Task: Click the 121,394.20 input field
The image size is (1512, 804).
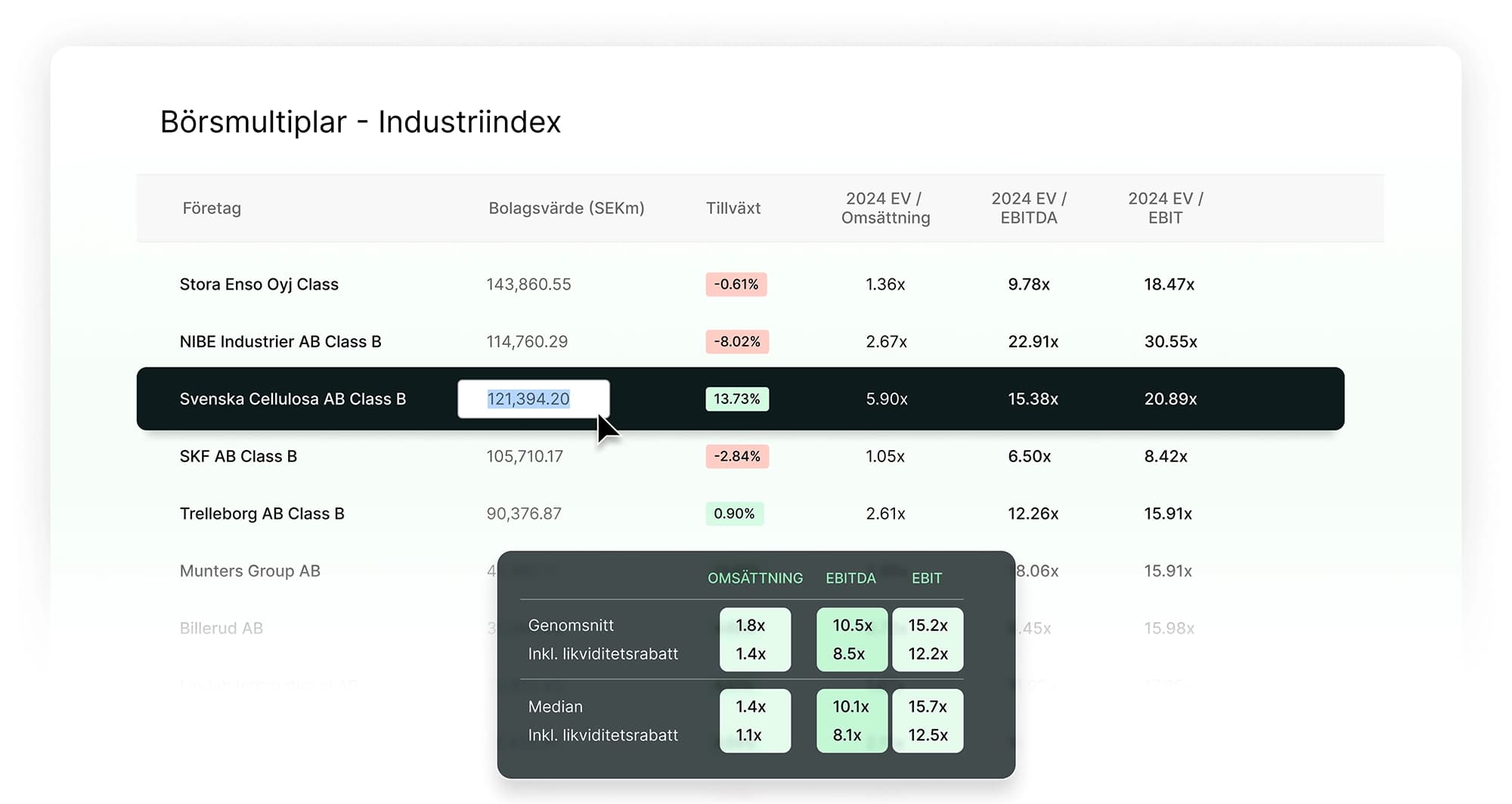Action: pyautogui.click(x=534, y=399)
